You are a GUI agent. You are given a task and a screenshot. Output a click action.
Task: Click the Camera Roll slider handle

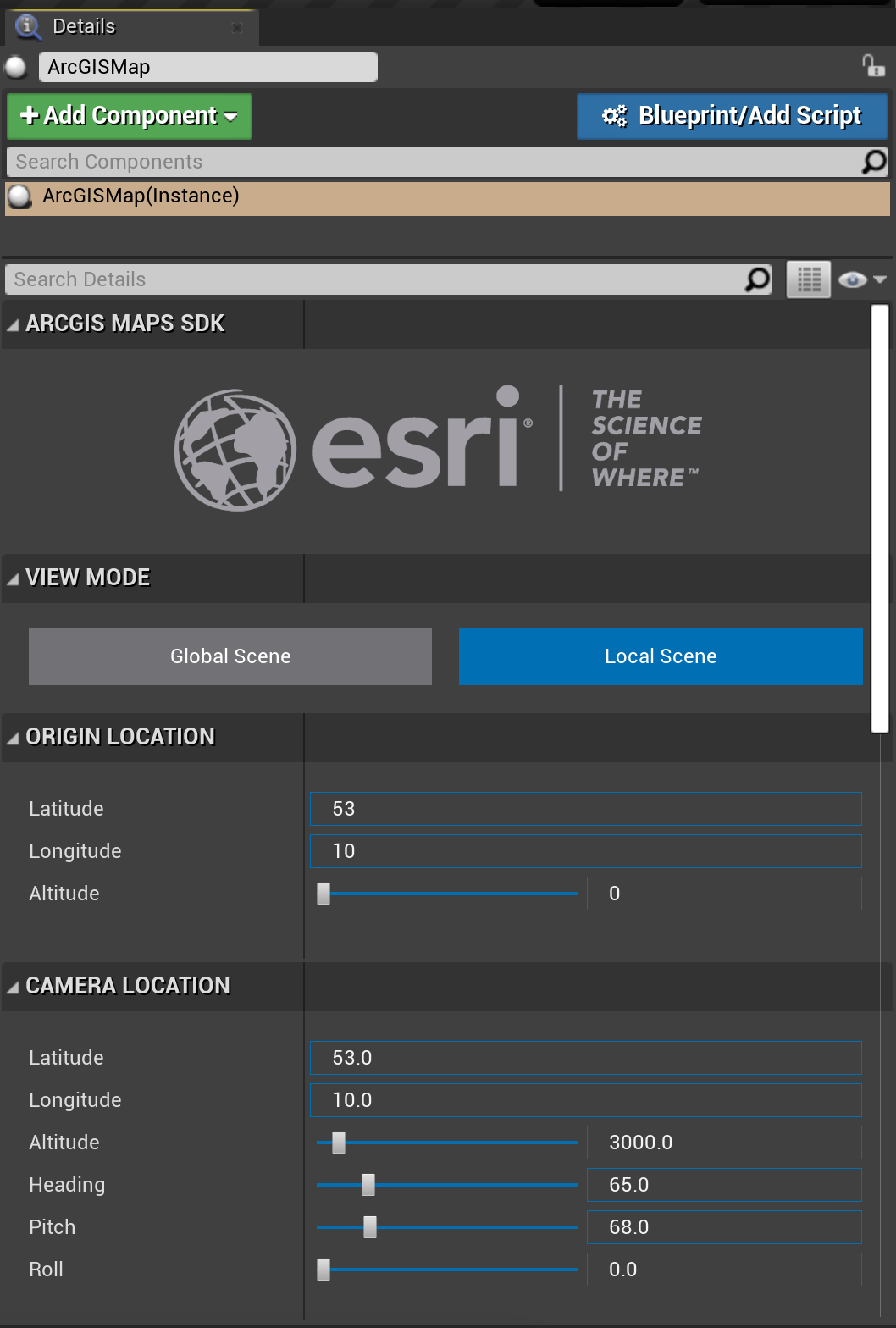[x=324, y=1270]
